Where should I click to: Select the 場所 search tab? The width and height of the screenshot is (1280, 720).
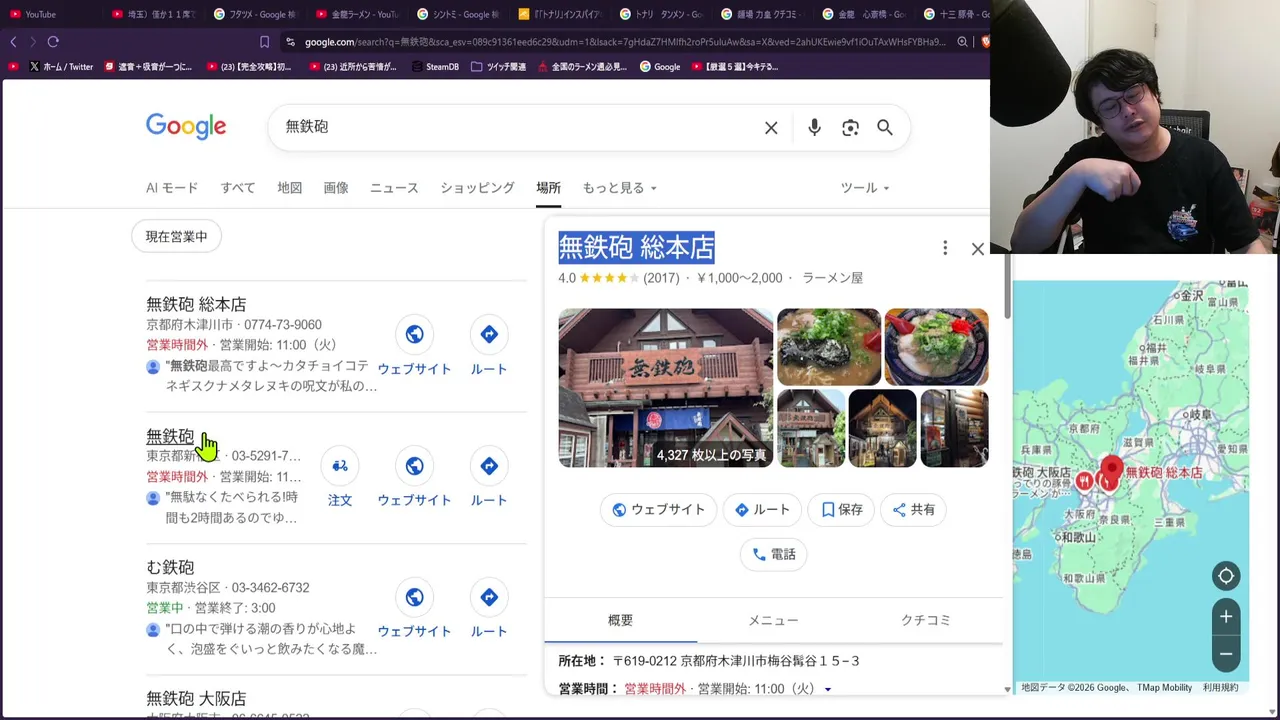(548, 188)
